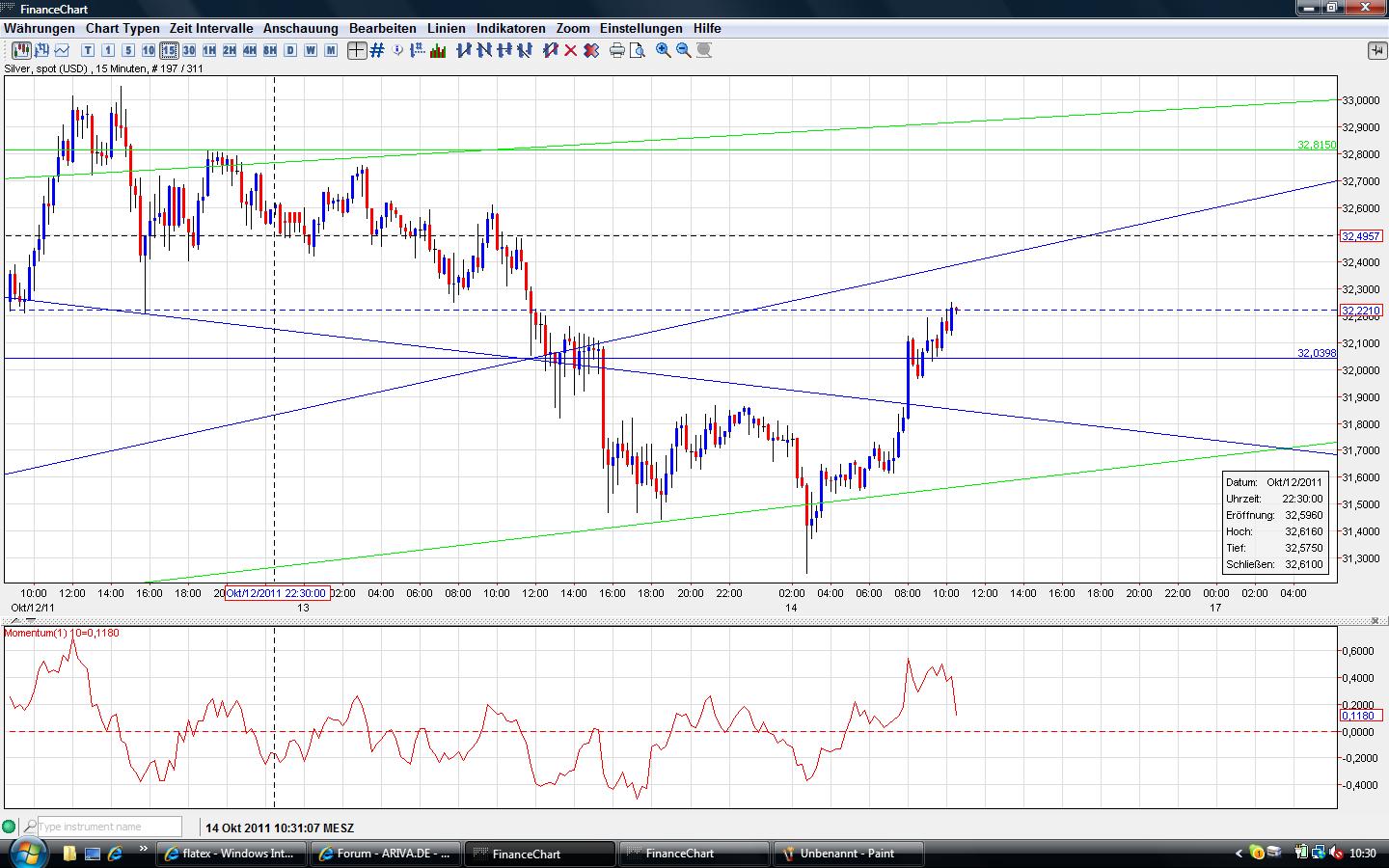Switch to Forum - ARIVA.DE window
Viewport: 1389px width, 868px height.
(387, 854)
